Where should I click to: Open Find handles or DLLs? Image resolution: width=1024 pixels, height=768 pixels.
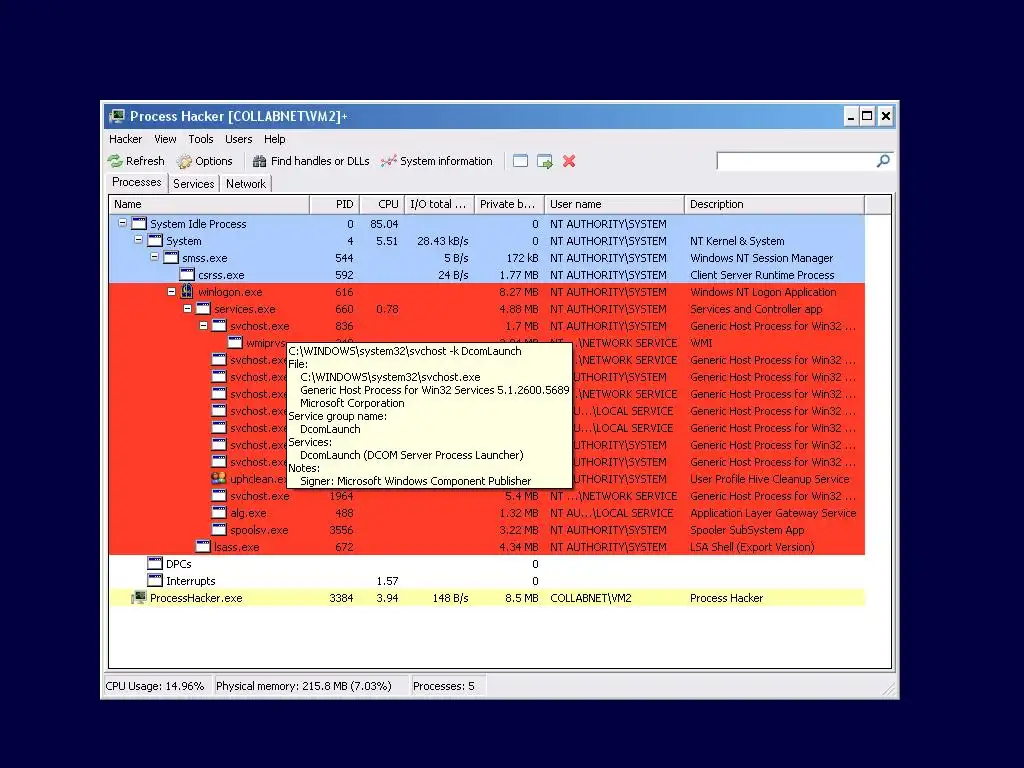(311, 161)
